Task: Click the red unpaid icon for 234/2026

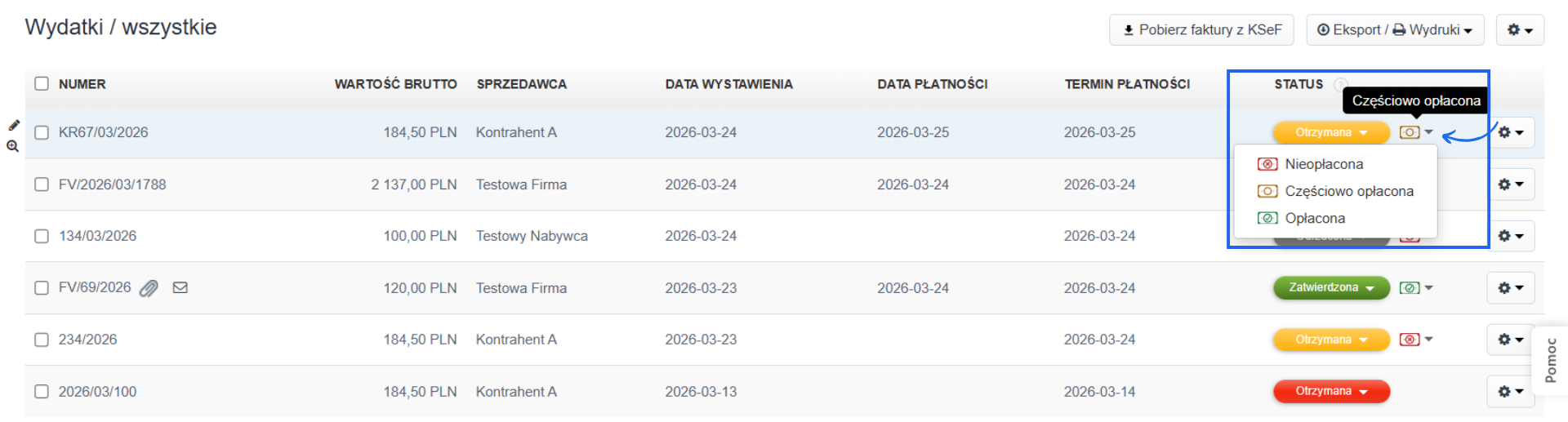Action: pyautogui.click(x=1410, y=340)
